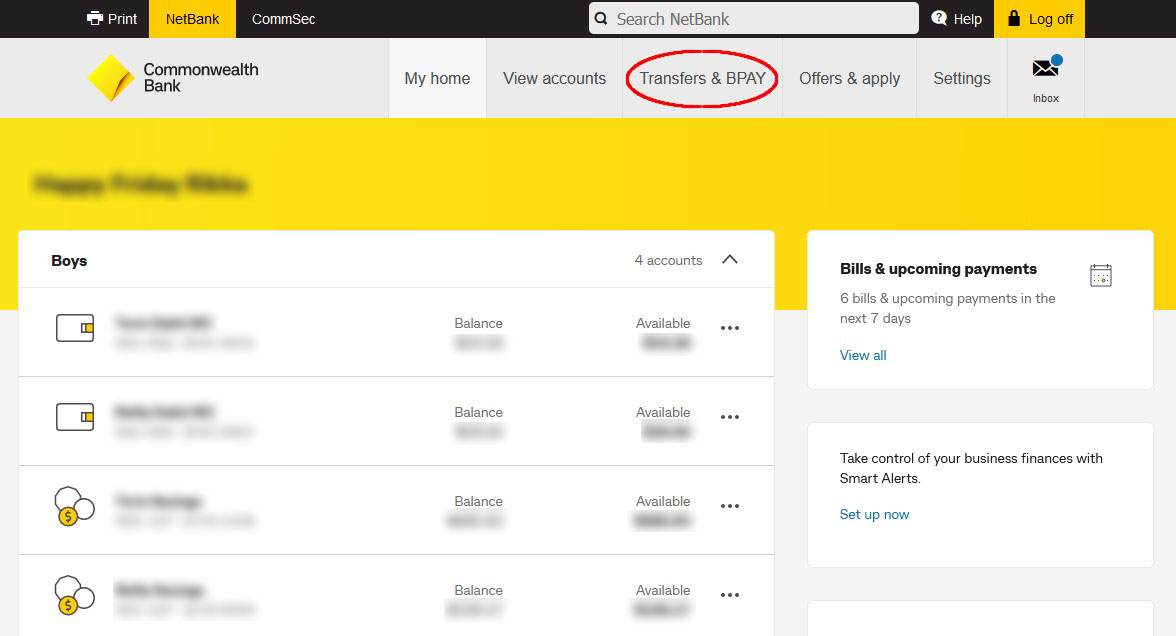1176x636 pixels.
Task: Open three-dot menu for second account
Action: [730, 417]
